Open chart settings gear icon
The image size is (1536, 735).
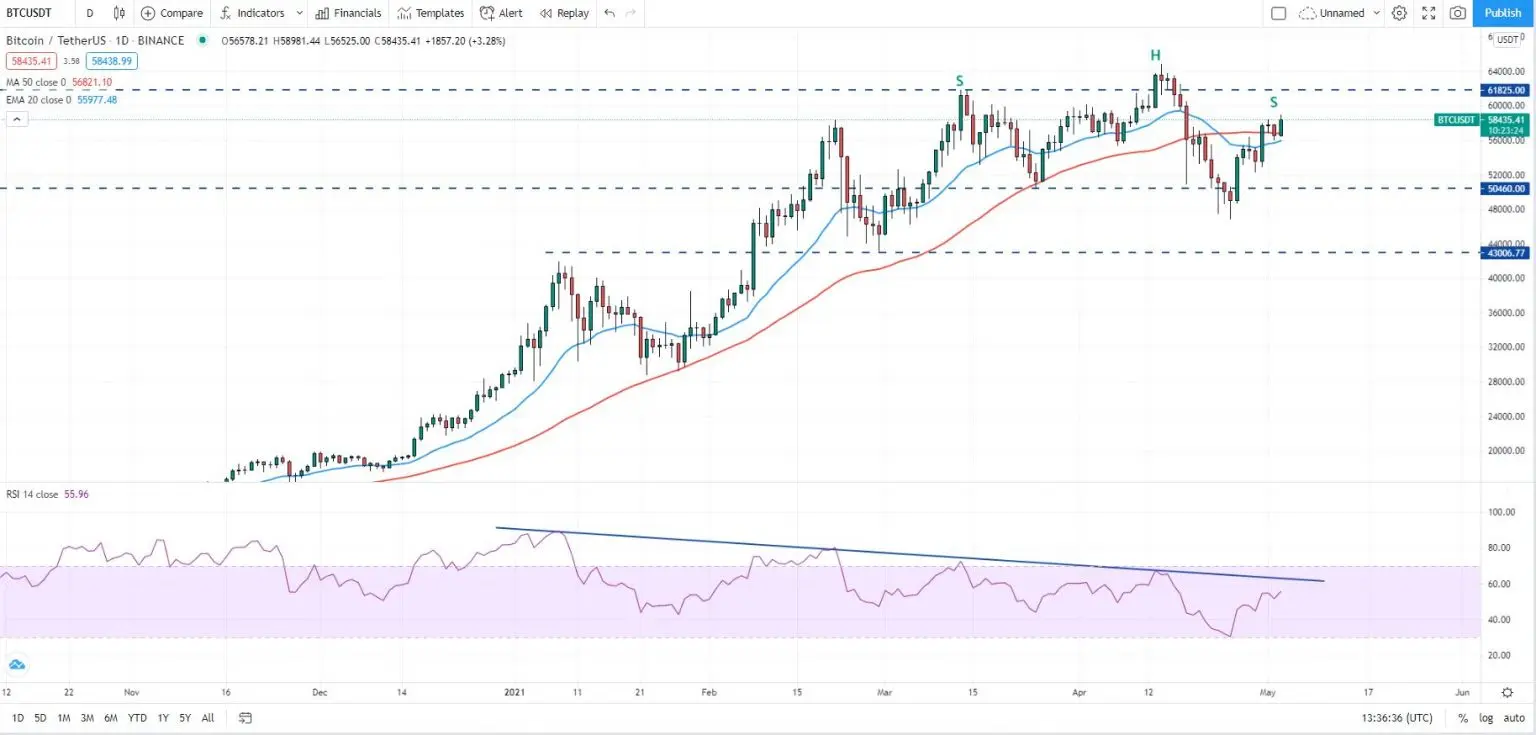[x=1399, y=13]
